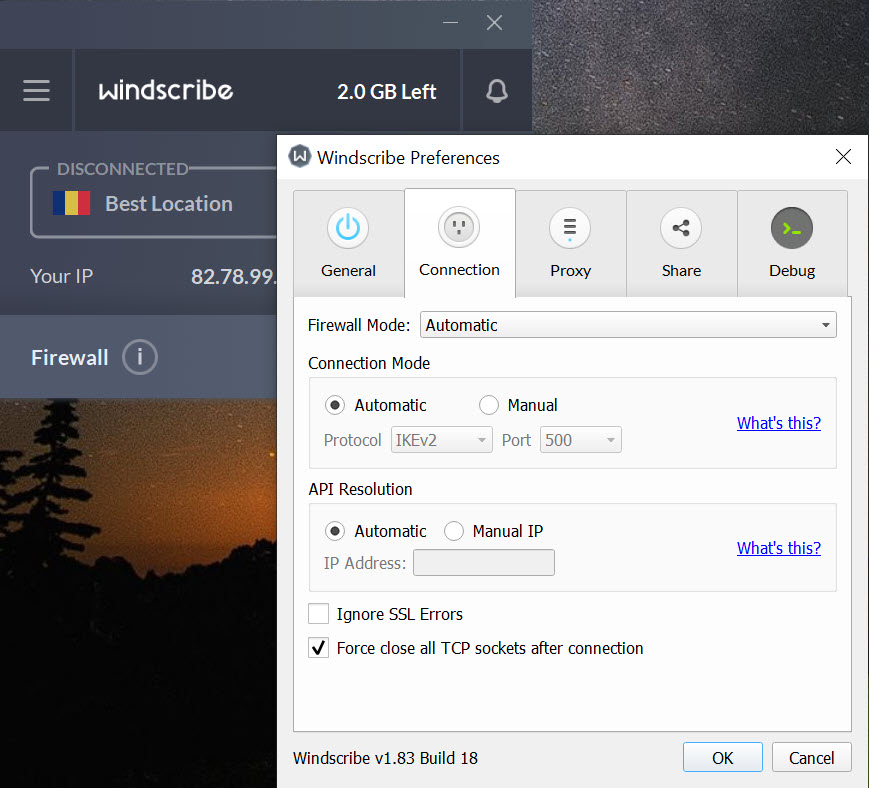Open the Windscribe hamburger menu
Screen dimensions: 869x788
[x=37, y=91]
